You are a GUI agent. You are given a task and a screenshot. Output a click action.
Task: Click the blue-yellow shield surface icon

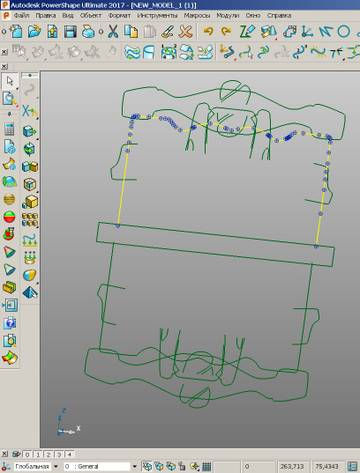(30, 275)
